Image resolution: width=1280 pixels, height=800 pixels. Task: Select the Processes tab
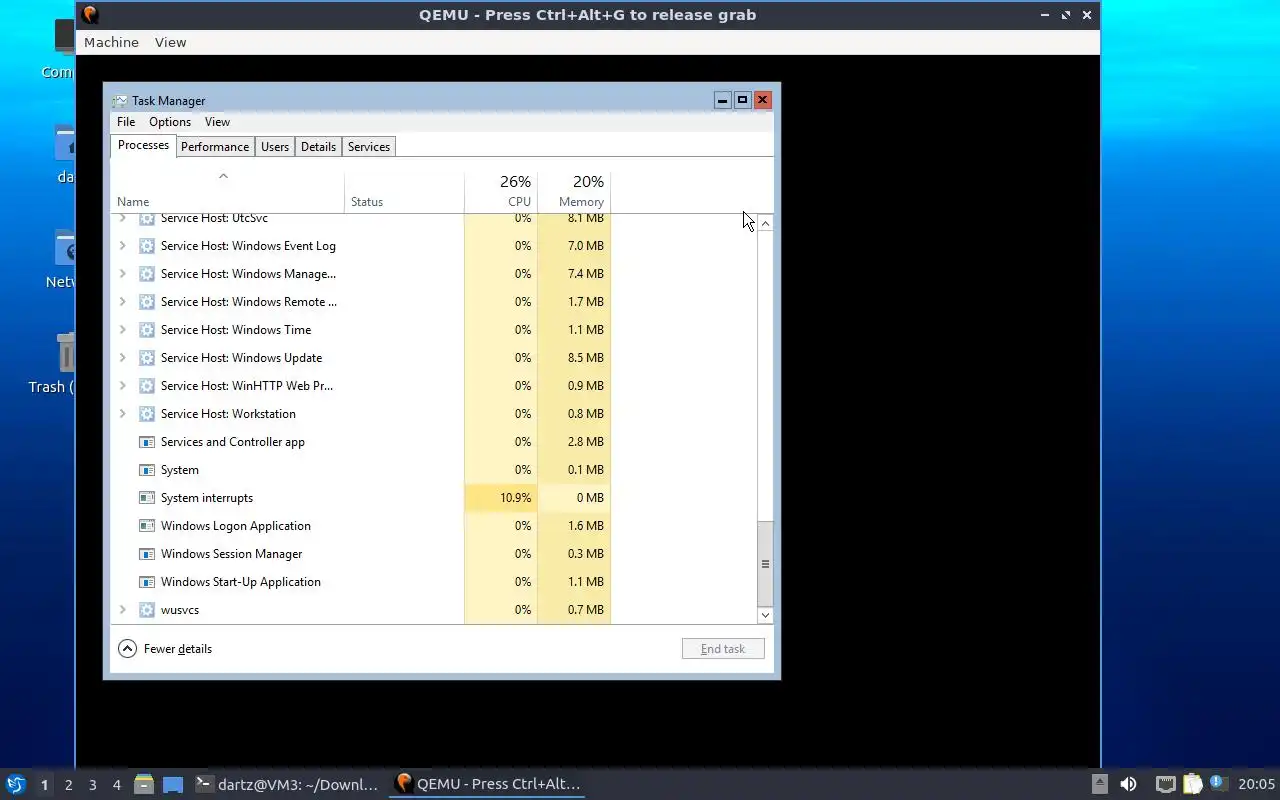(x=143, y=145)
